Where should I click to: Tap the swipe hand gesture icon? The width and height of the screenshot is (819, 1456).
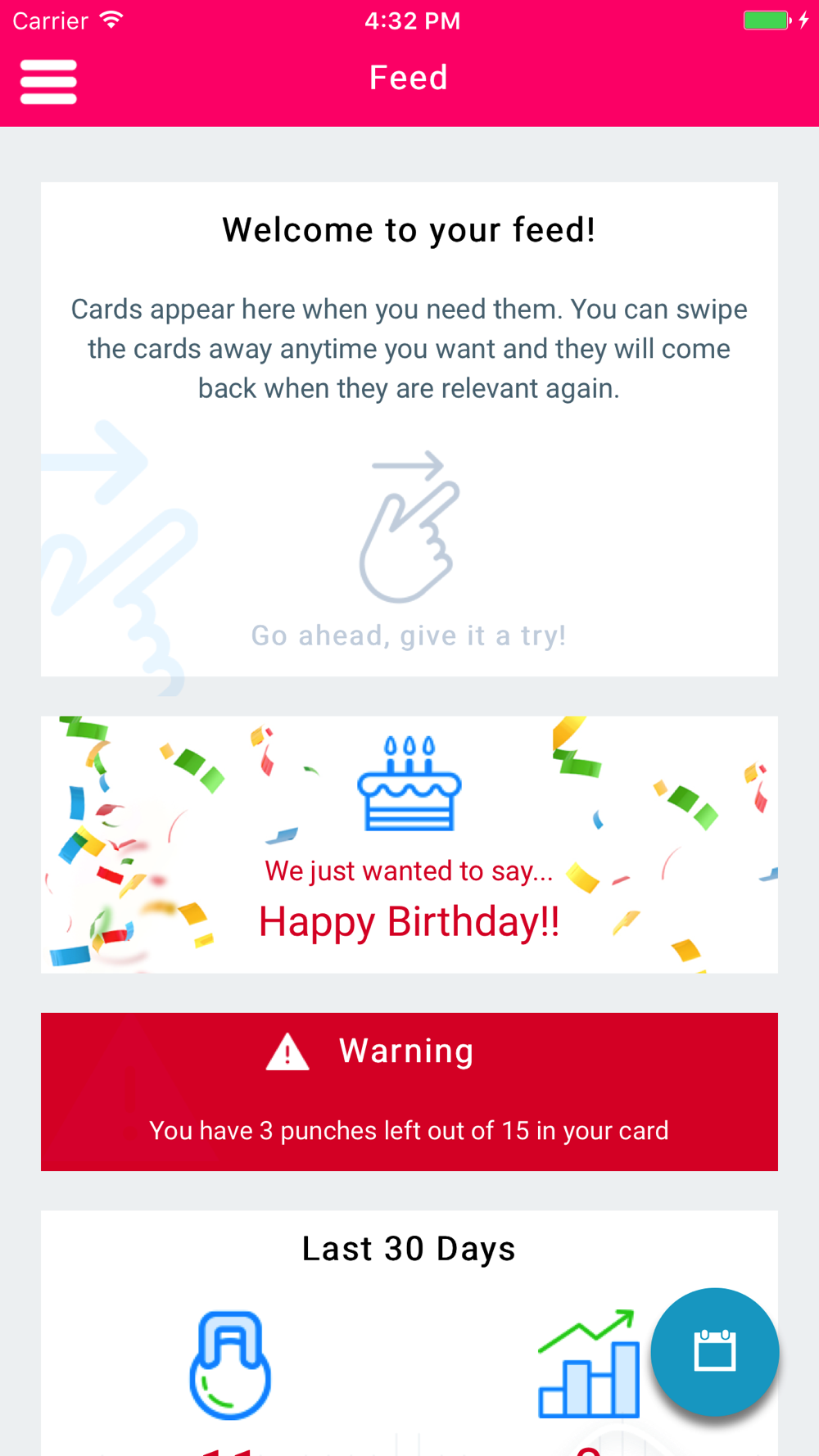pos(409,527)
